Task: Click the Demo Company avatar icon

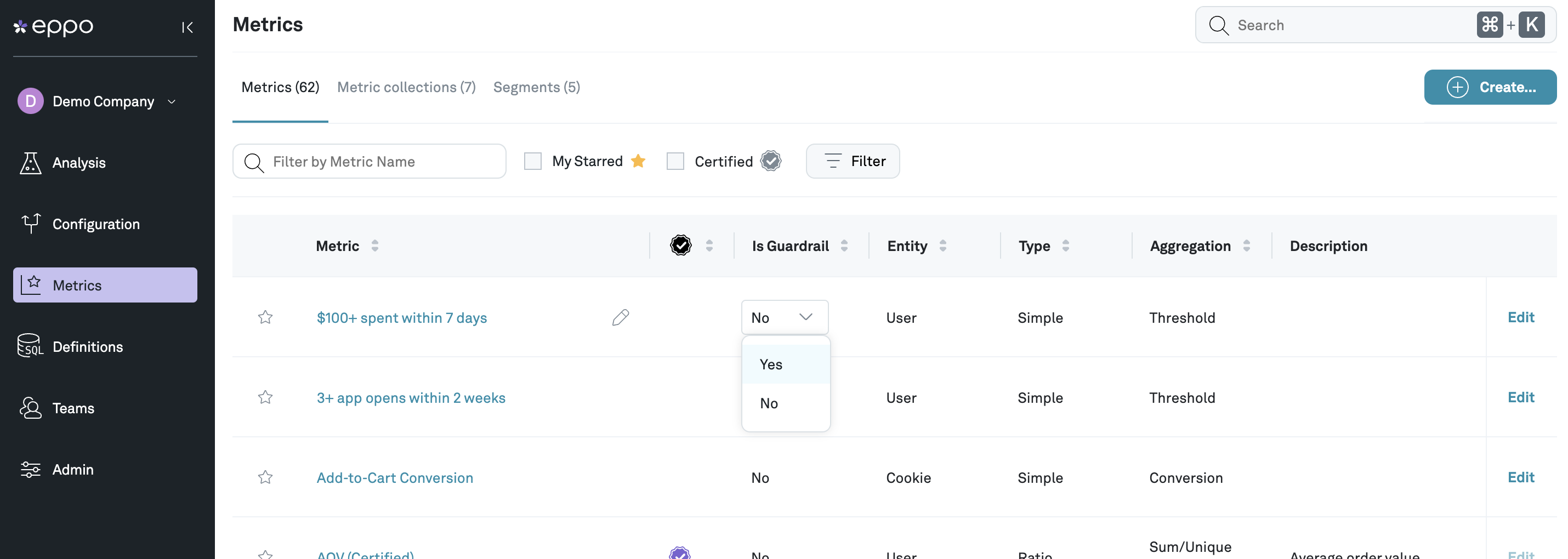Action: tap(31, 101)
